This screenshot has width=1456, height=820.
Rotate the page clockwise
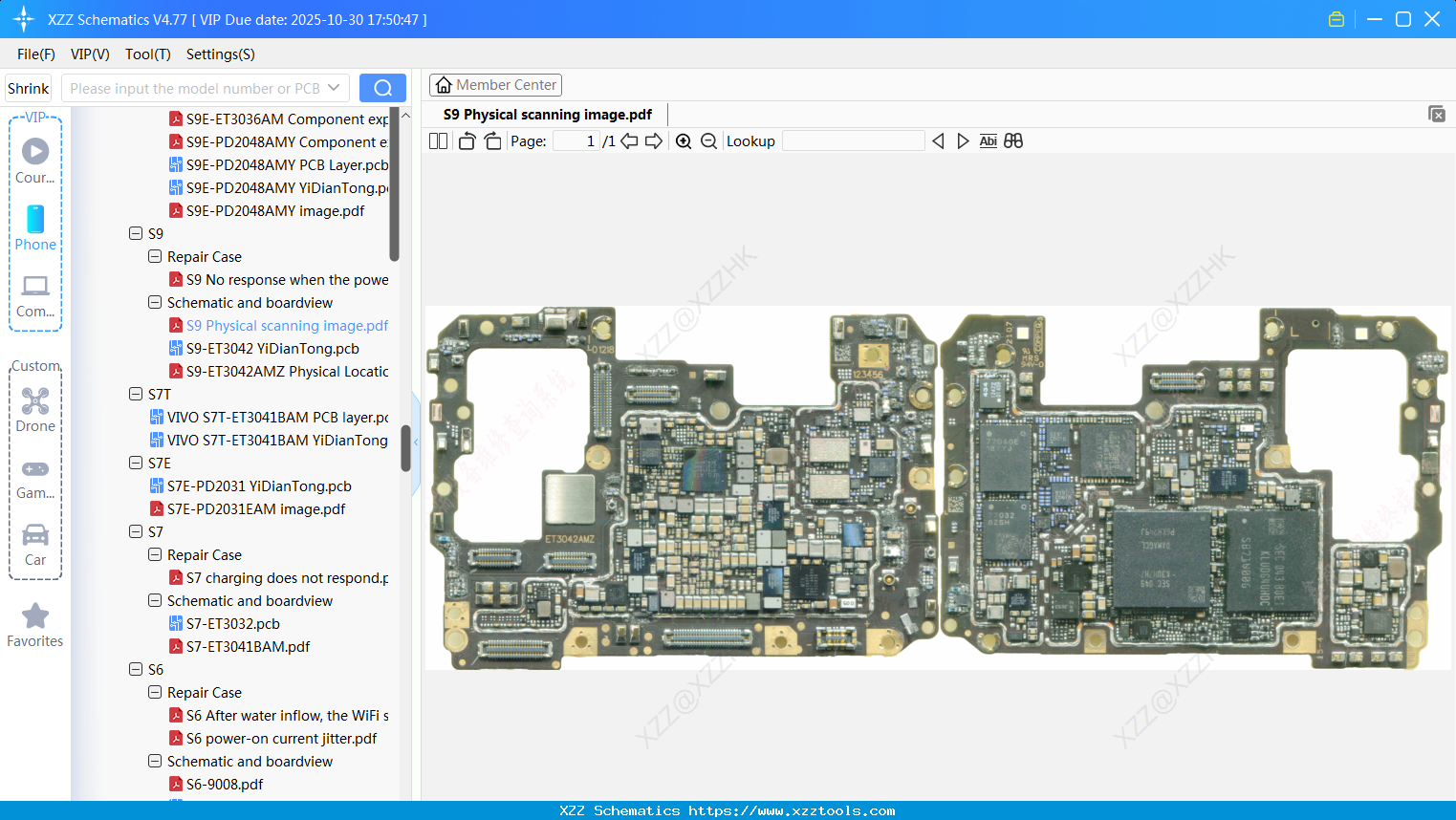pos(492,141)
